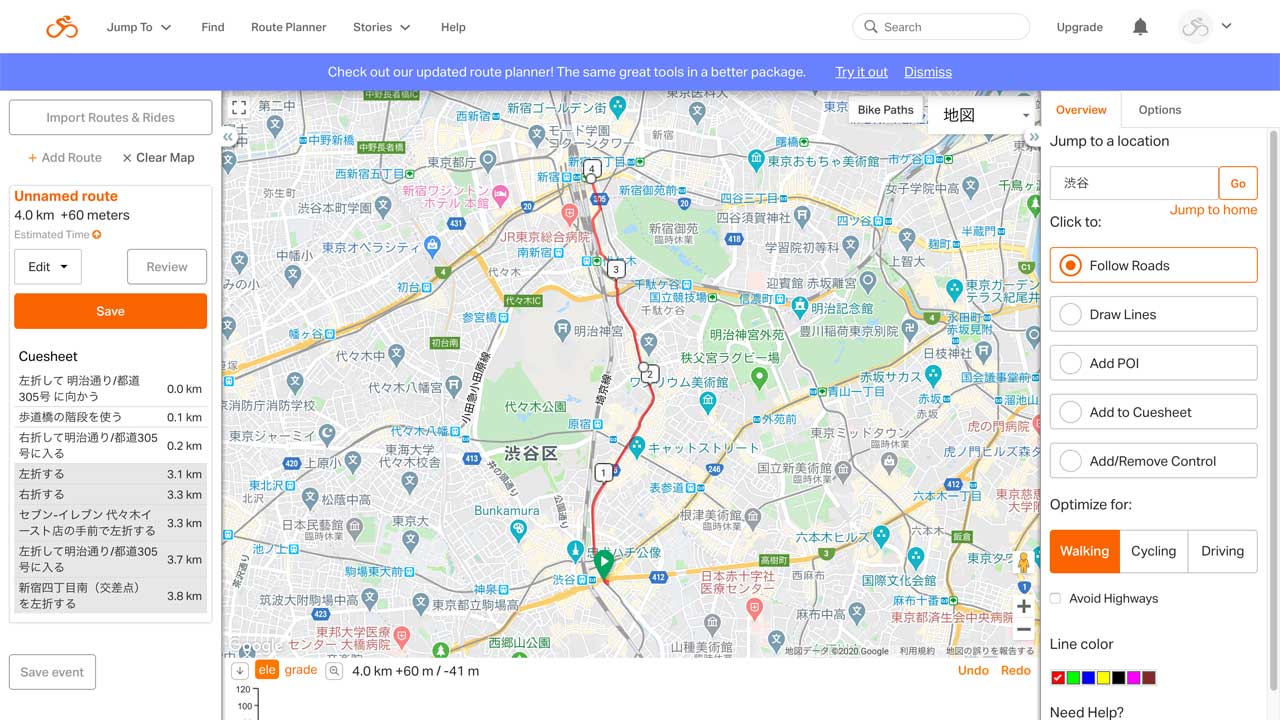The height and width of the screenshot is (720, 1280).
Task: Open the notifications bell
Action: click(1140, 27)
